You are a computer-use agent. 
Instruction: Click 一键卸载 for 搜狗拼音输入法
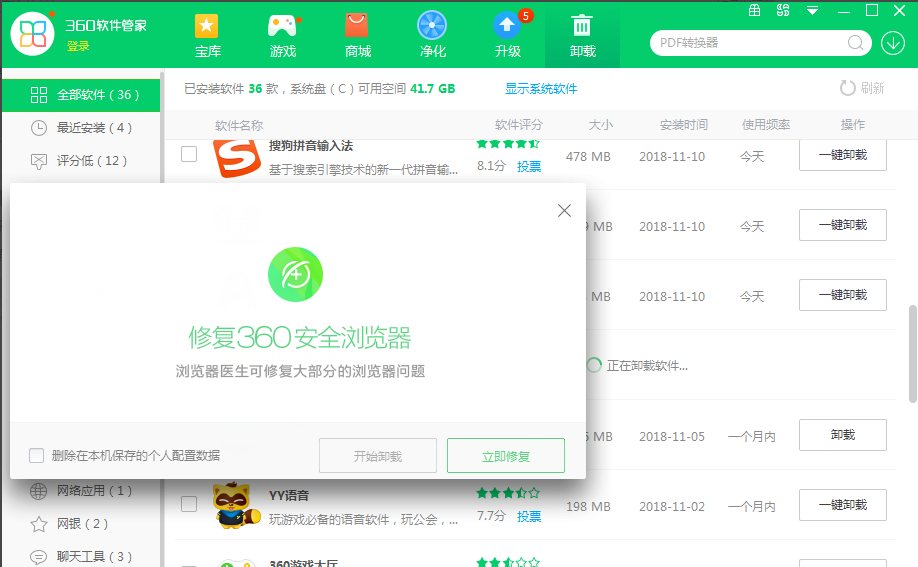coord(842,155)
